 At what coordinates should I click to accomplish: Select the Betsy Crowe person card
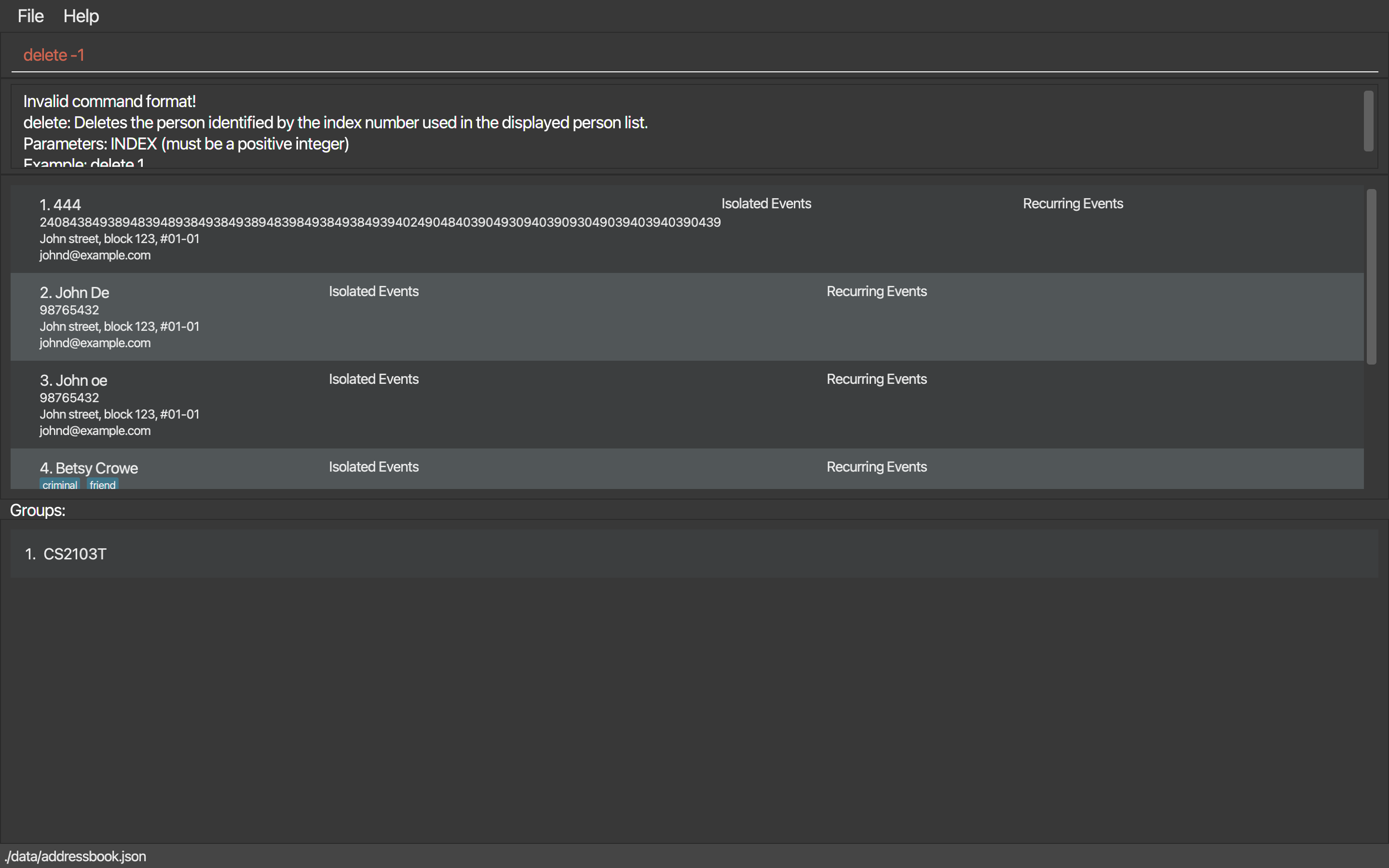point(574,476)
